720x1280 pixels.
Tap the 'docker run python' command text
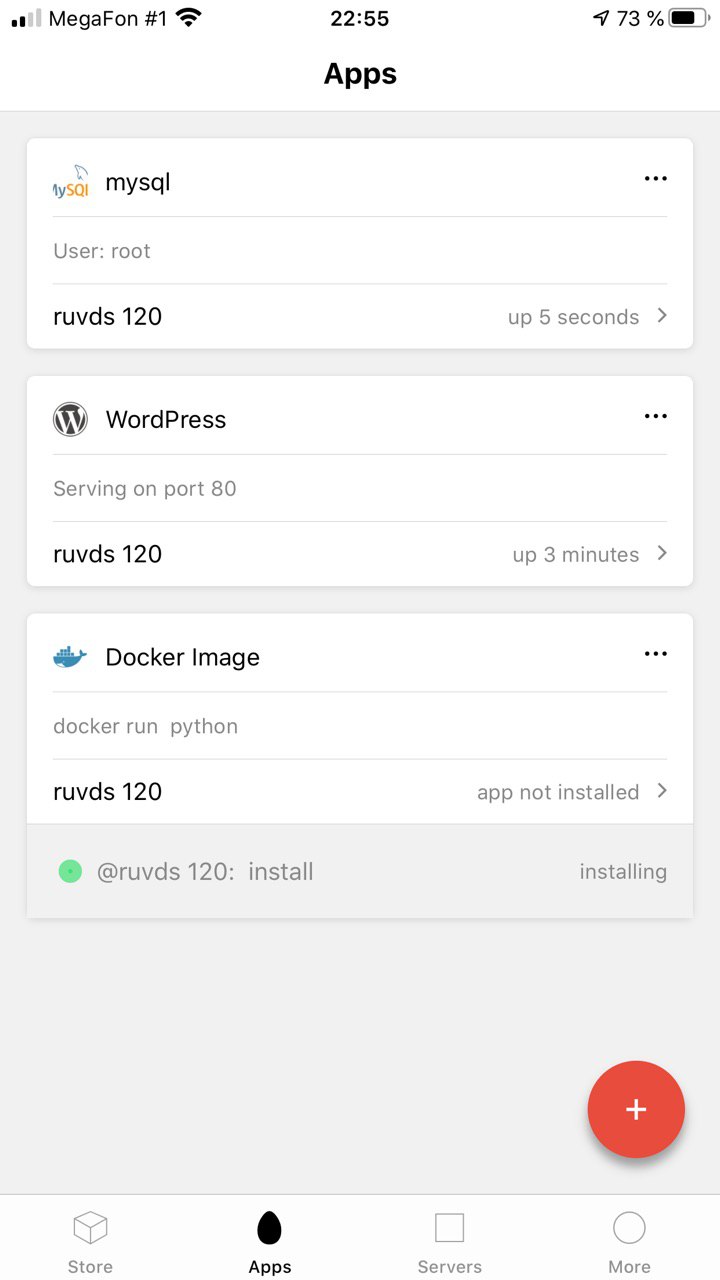click(x=146, y=726)
